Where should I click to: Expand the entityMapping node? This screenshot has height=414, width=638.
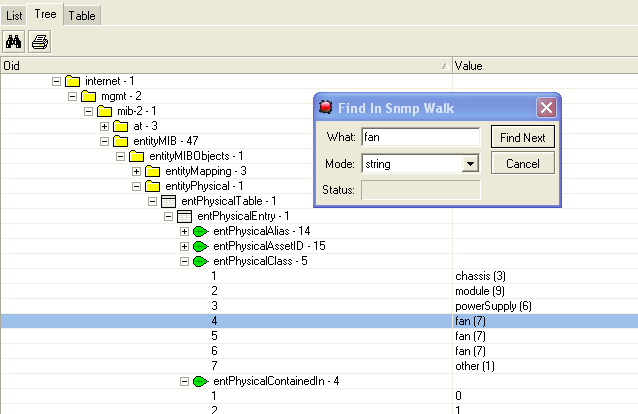point(136,171)
